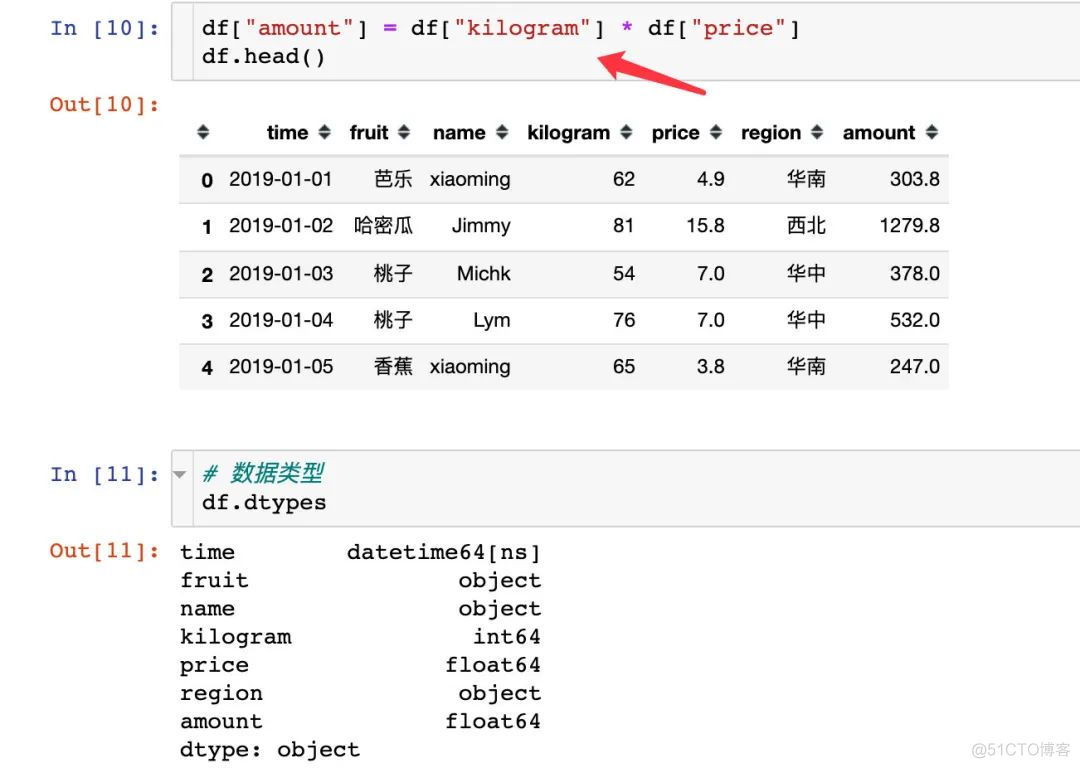The height and width of the screenshot is (768, 1080).
Task: Select amount value 303.8
Action: (915, 179)
